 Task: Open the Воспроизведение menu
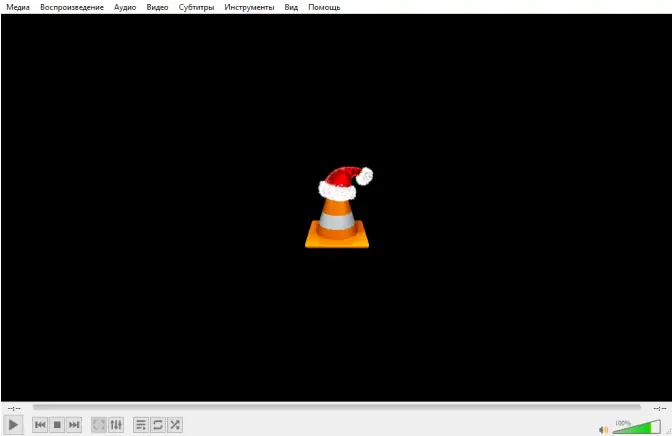pos(72,7)
